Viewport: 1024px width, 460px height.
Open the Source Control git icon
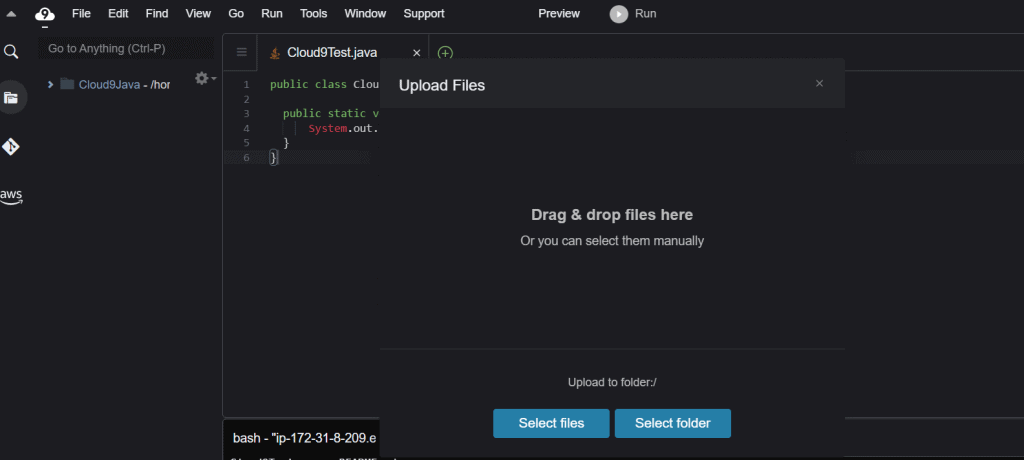(x=11, y=147)
